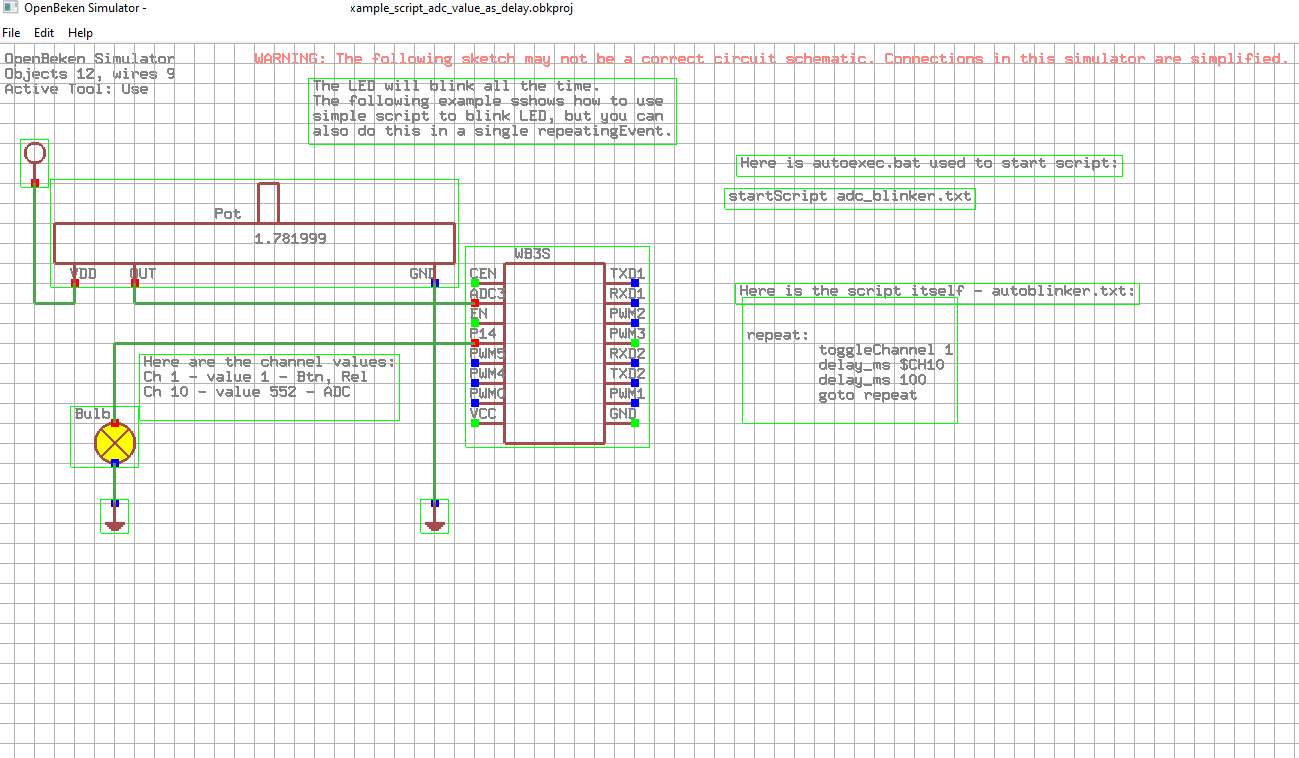This screenshot has height=758, width=1299.
Task: Select the 'Here is the script itself' label
Action: [937, 292]
